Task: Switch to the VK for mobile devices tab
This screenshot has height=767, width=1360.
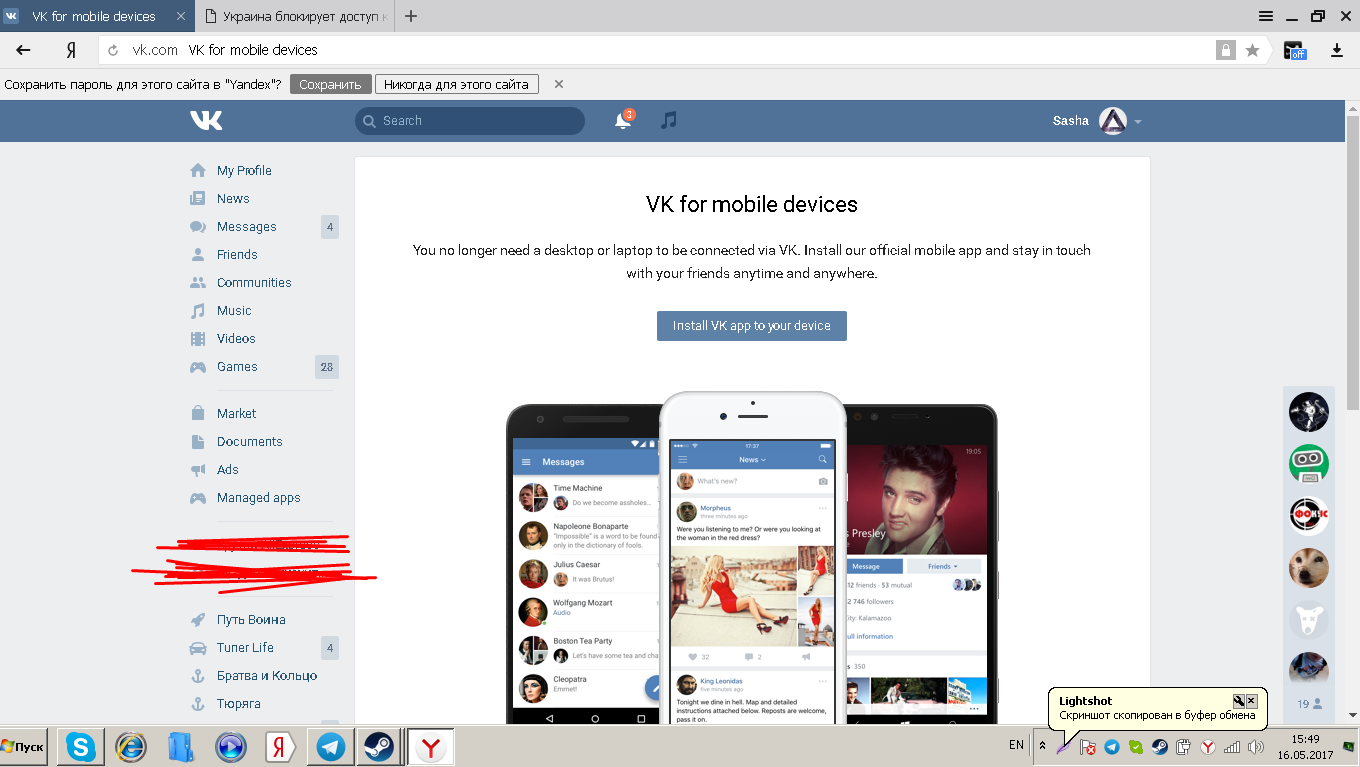Action: (x=96, y=16)
